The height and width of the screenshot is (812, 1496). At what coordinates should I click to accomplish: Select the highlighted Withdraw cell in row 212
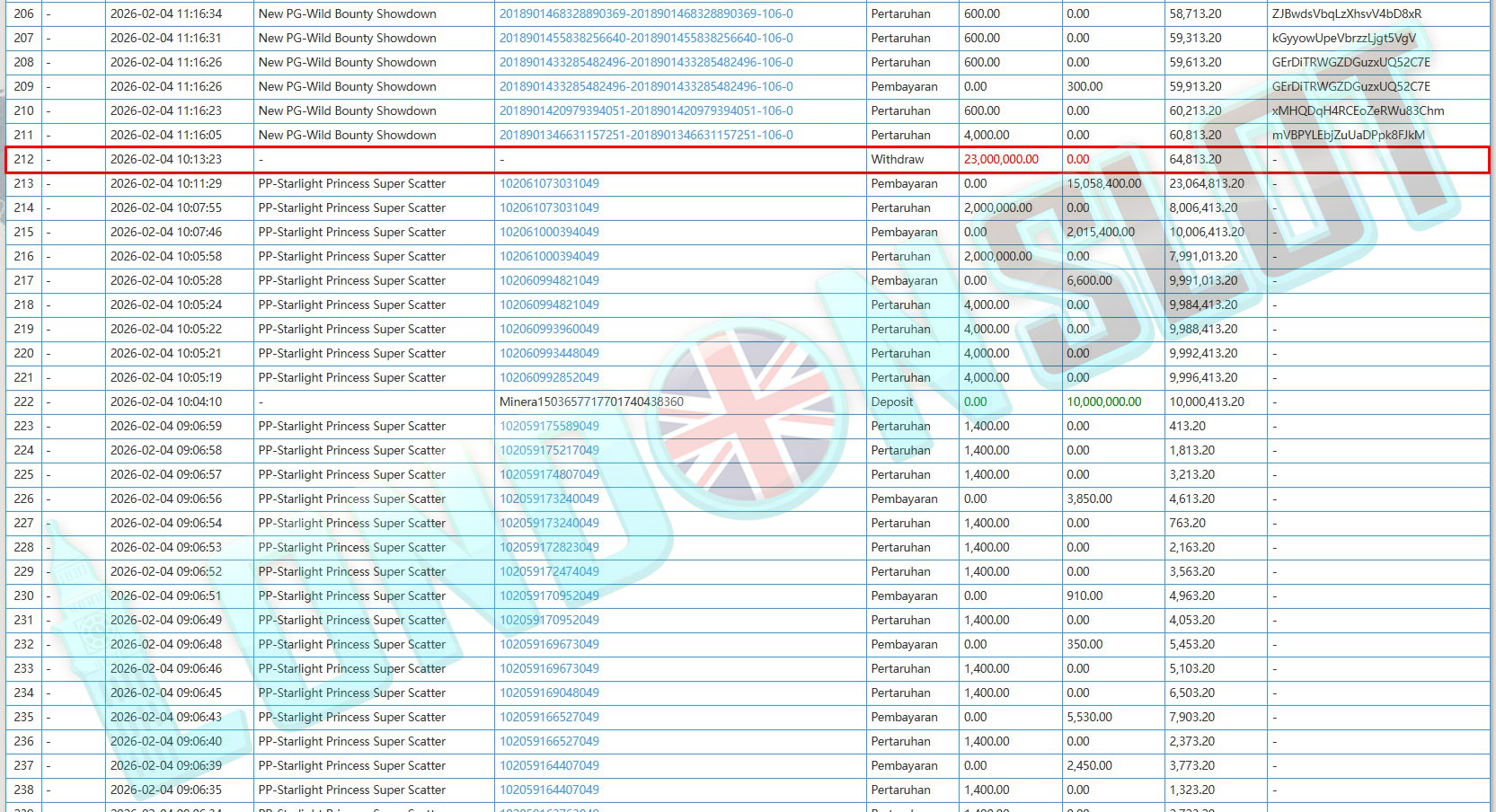coord(897,160)
